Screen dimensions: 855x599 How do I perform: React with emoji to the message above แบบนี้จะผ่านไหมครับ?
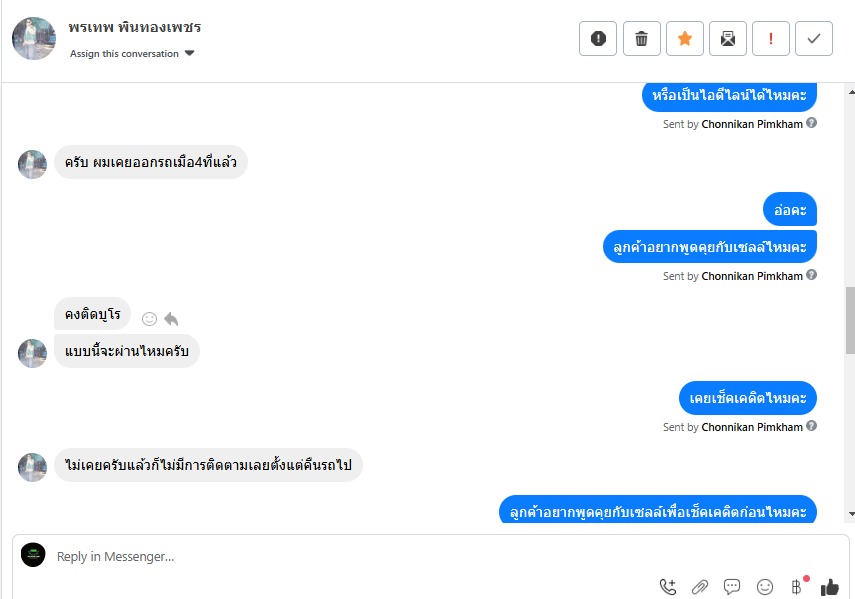click(149, 319)
